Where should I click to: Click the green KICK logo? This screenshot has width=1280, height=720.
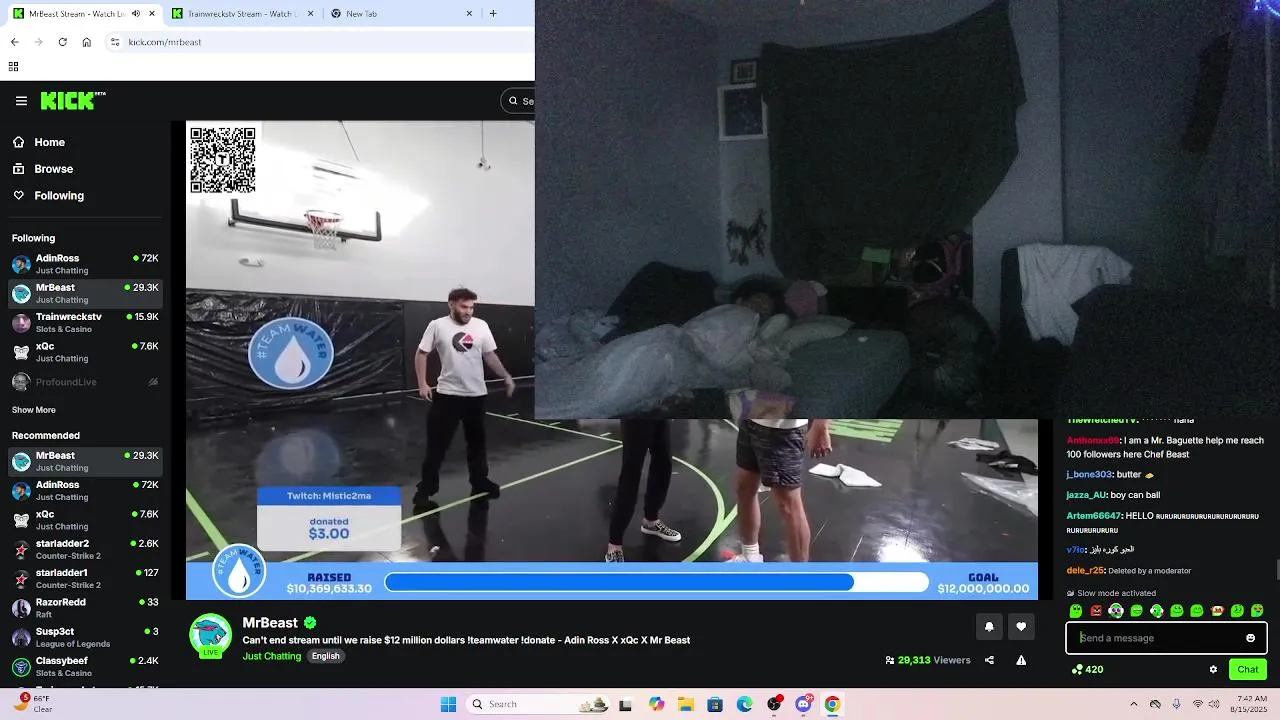(73, 100)
